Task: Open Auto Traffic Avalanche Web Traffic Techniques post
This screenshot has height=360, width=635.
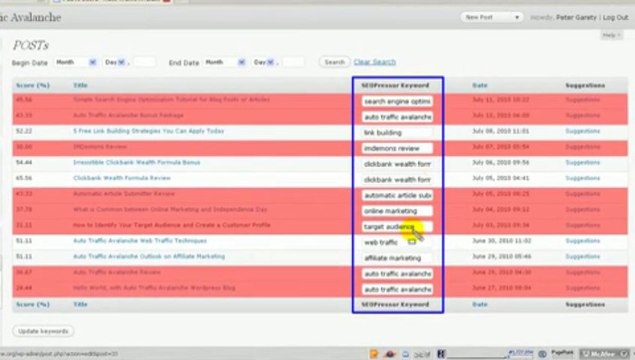Action: pyautogui.click(x=140, y=241)
